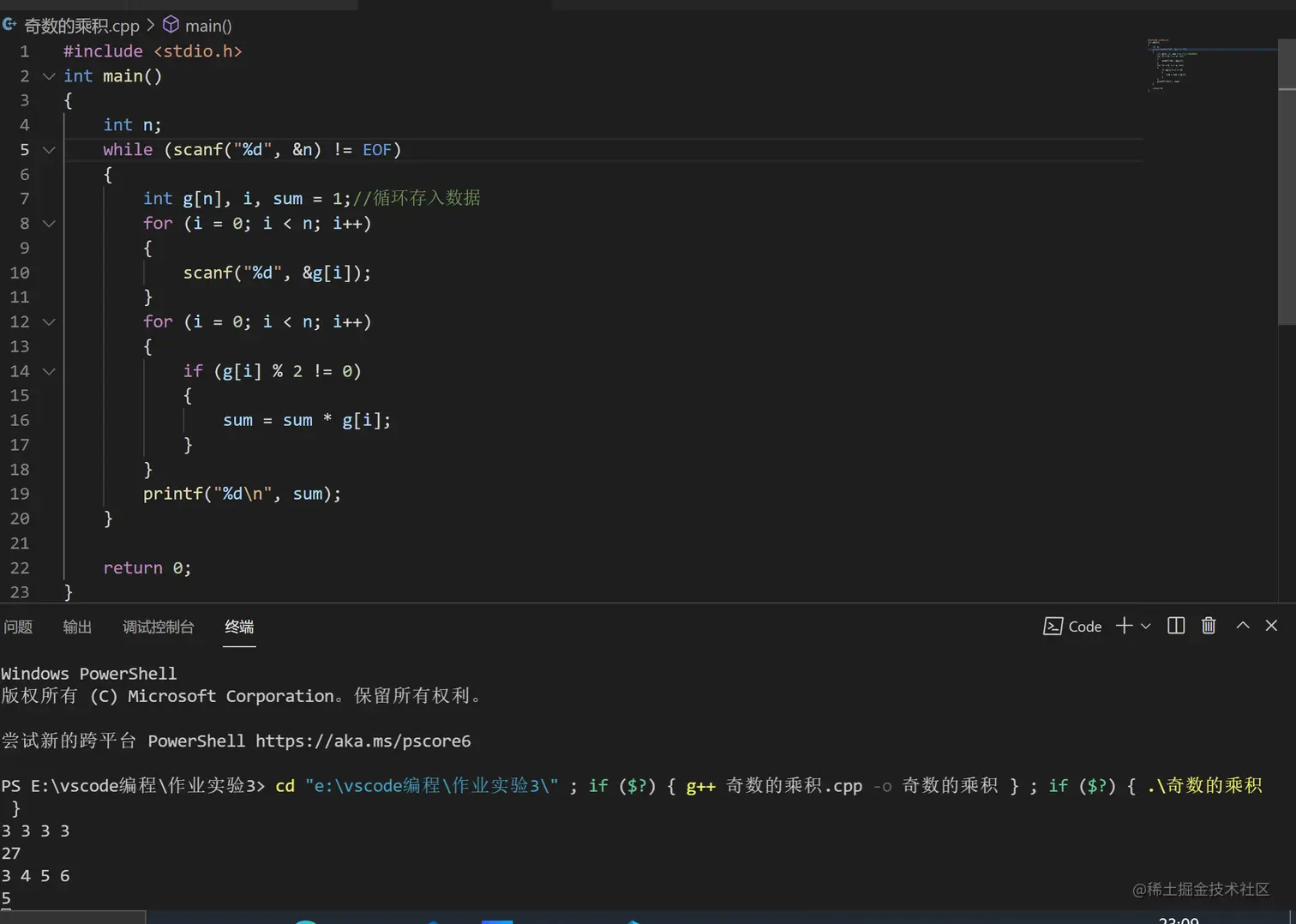The image size is (1296, 924).
Task: Fold the while loop at line 5
Action: click(x=49, y=150)
